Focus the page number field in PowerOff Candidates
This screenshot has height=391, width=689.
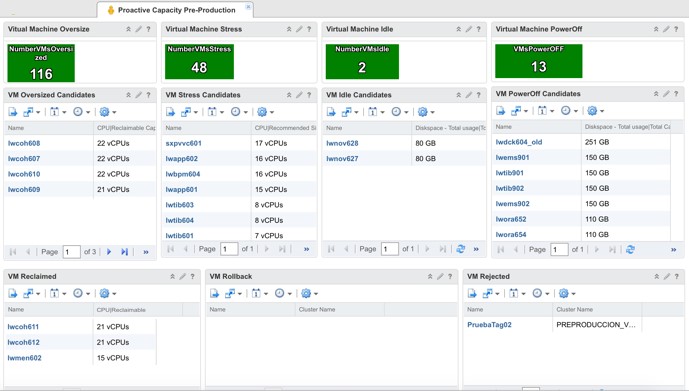click(x=559, y=250)
